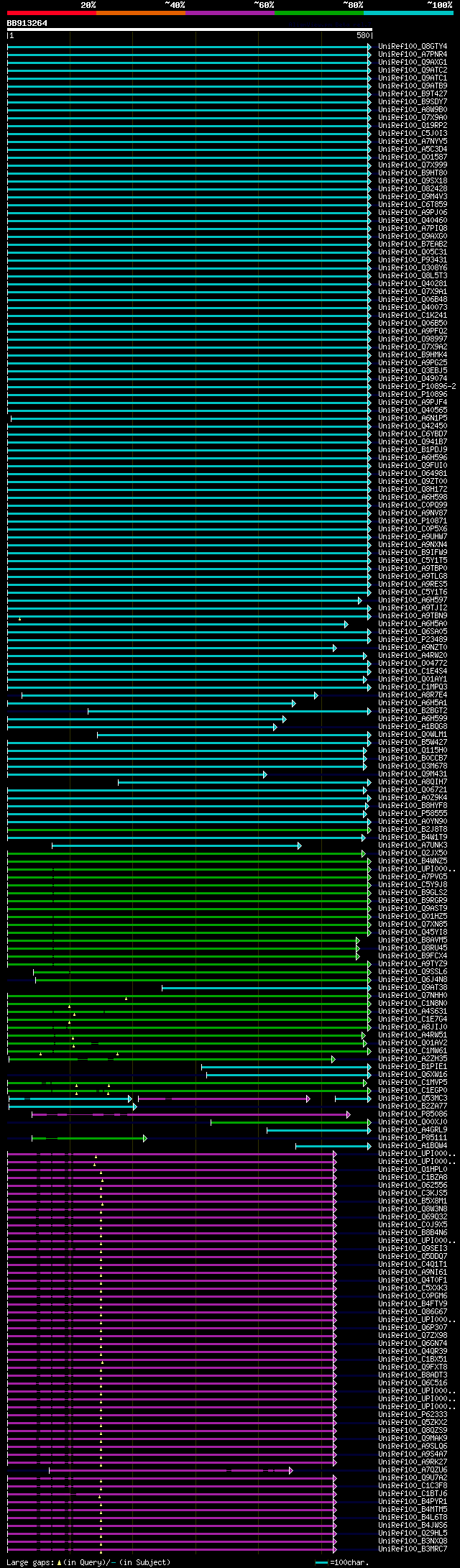Select label UniRef100_Q9AST9
This screenshot has width=460, height=1568.
click(413, 909)
